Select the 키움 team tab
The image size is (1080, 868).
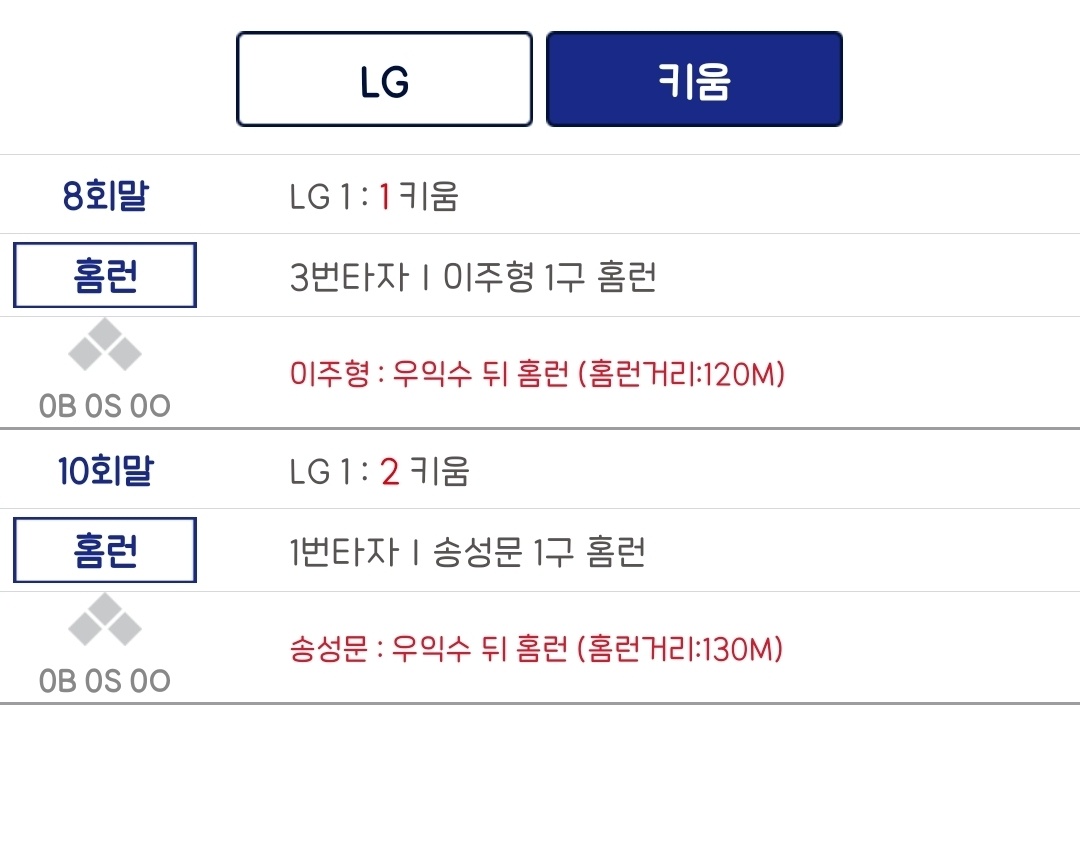coord(694,80)
